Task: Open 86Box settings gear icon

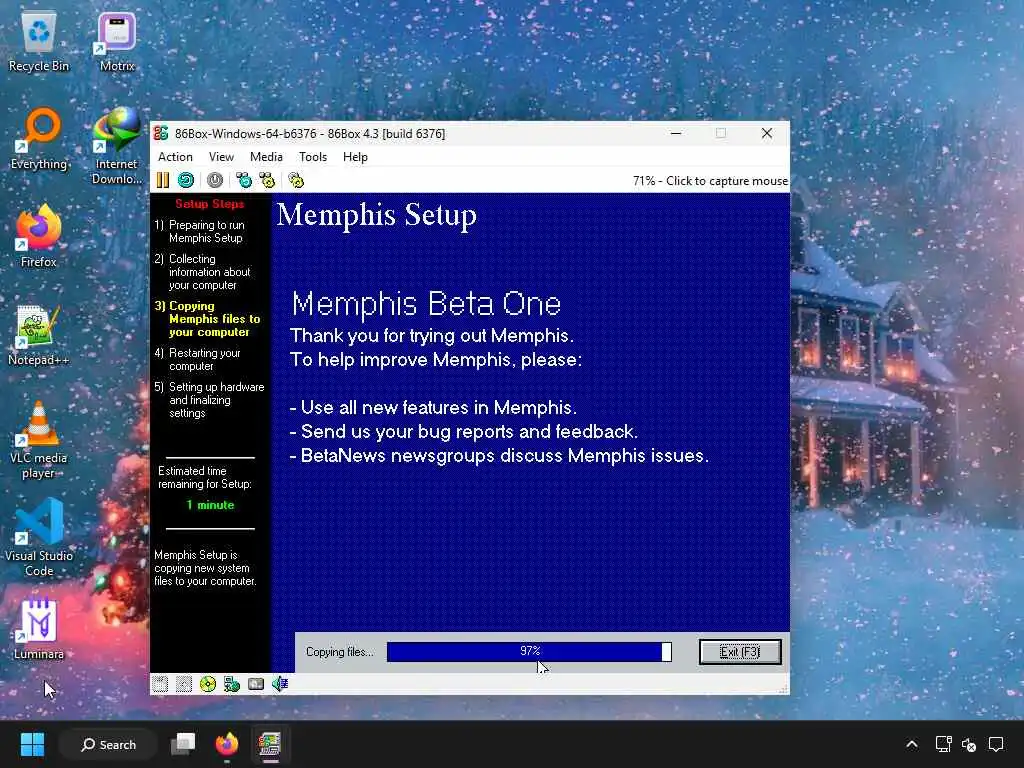Action: (x=296, y=180)
